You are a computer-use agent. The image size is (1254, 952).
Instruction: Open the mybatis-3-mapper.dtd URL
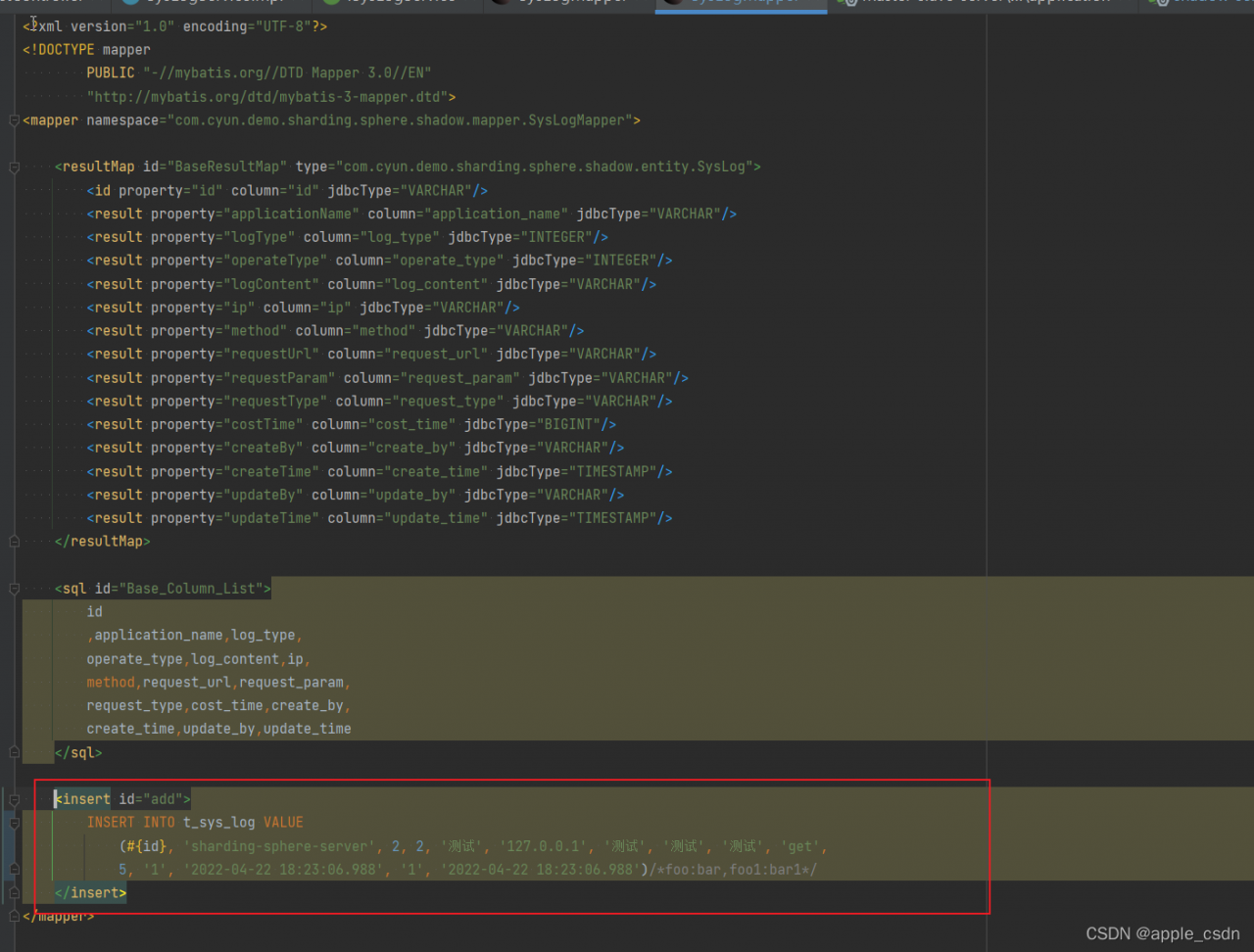pos(266,97)
